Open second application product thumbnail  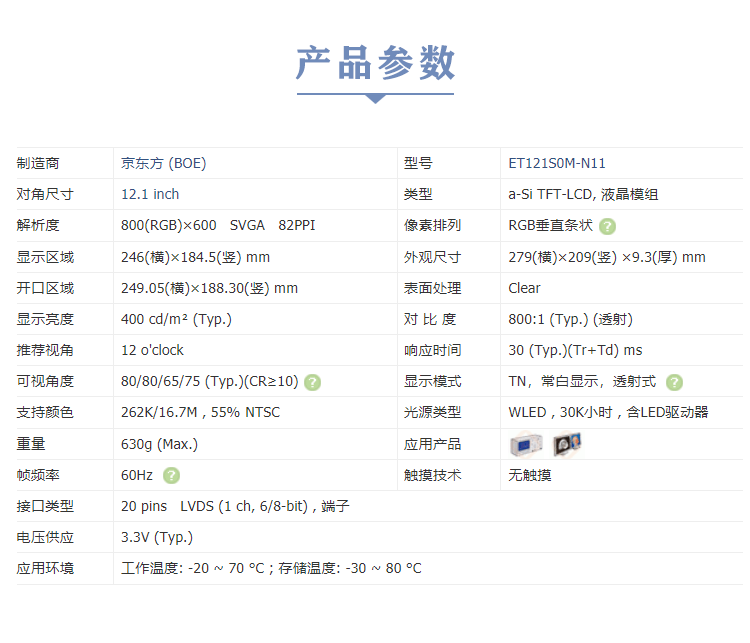567,444
